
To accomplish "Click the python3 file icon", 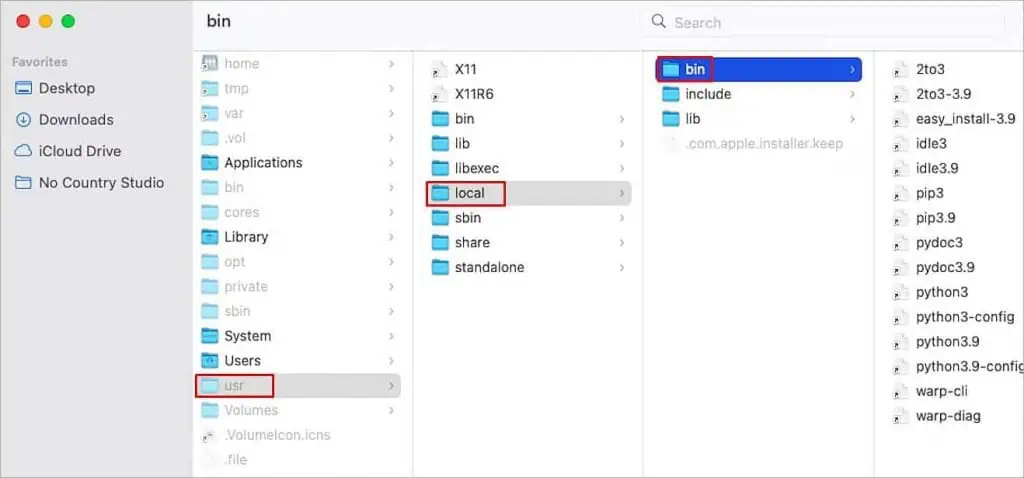I will pos(901,292).
